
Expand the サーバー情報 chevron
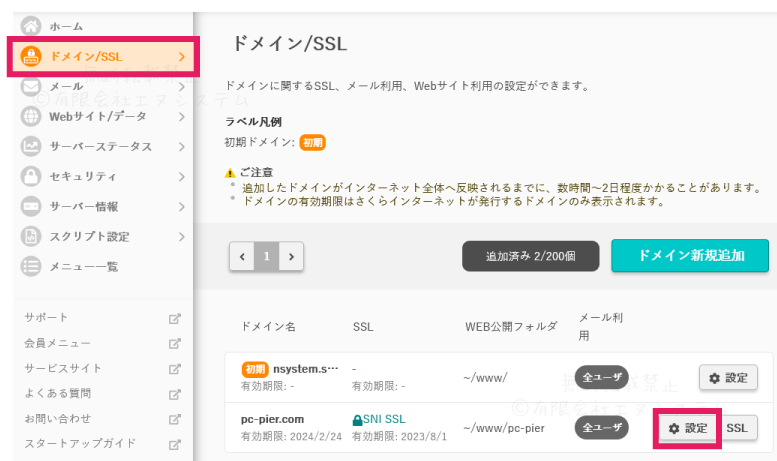point(182,207)
